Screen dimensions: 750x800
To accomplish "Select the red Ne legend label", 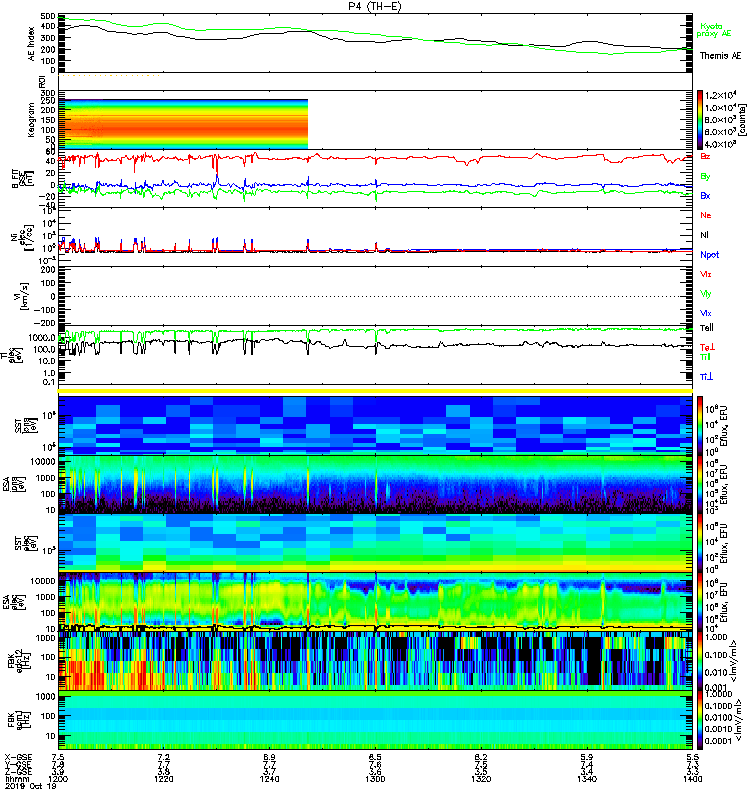I will coord(706,215).
